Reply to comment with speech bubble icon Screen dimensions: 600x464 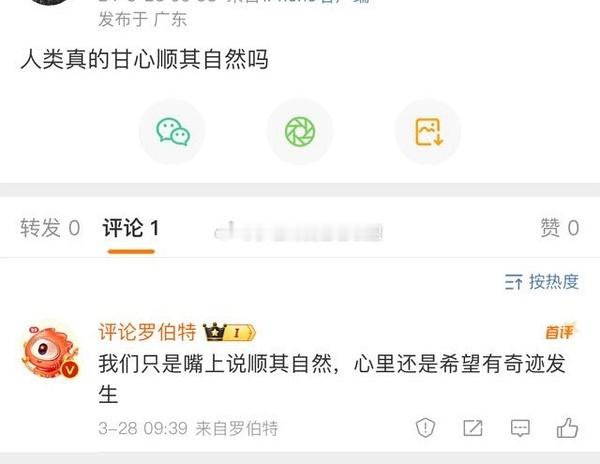[520, 428]
